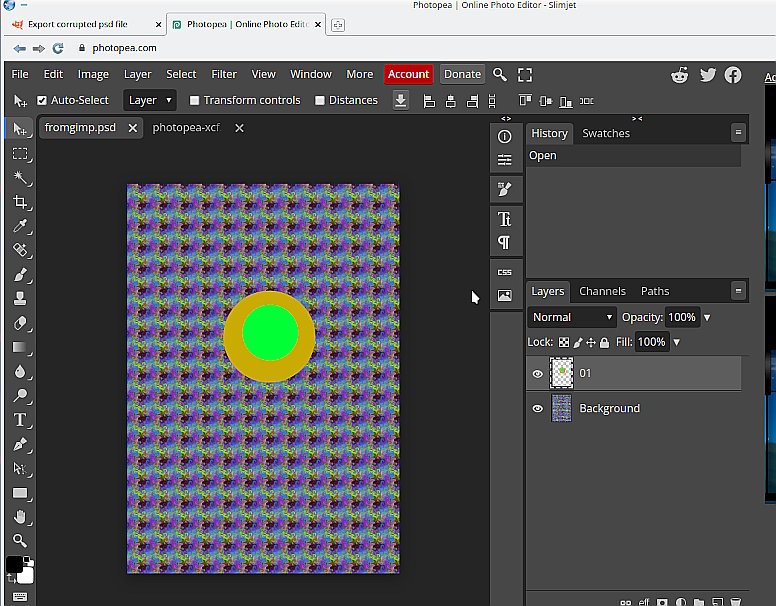Switch to the Channels tab
Screen dimensions: 776x606
point(602,291)
